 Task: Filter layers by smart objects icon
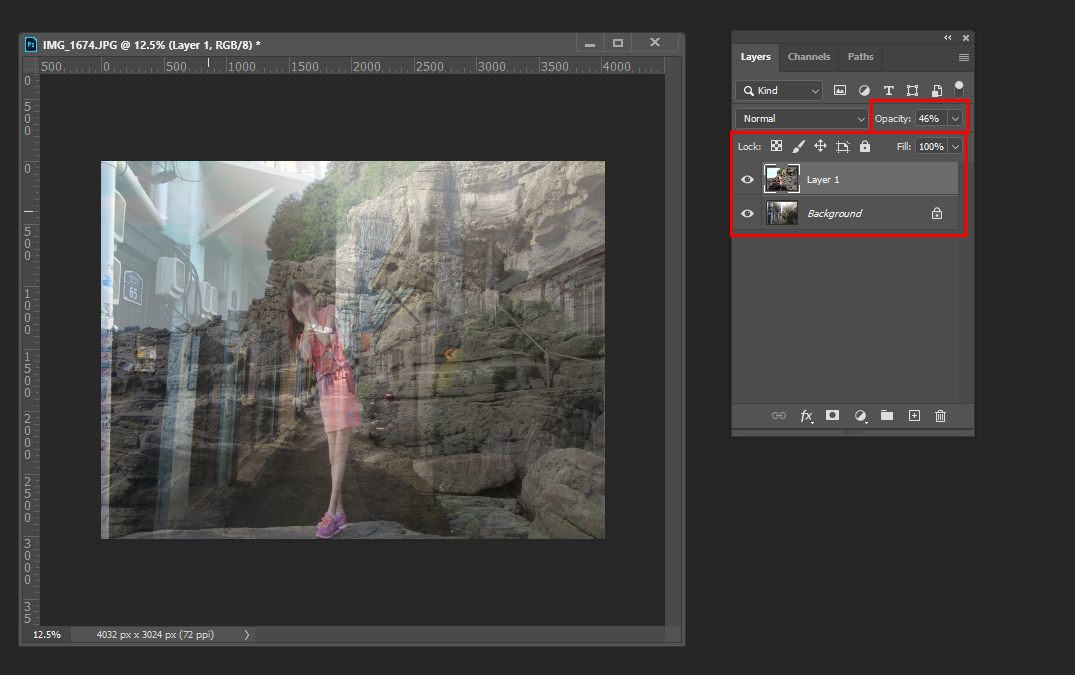tap(937, 90)
